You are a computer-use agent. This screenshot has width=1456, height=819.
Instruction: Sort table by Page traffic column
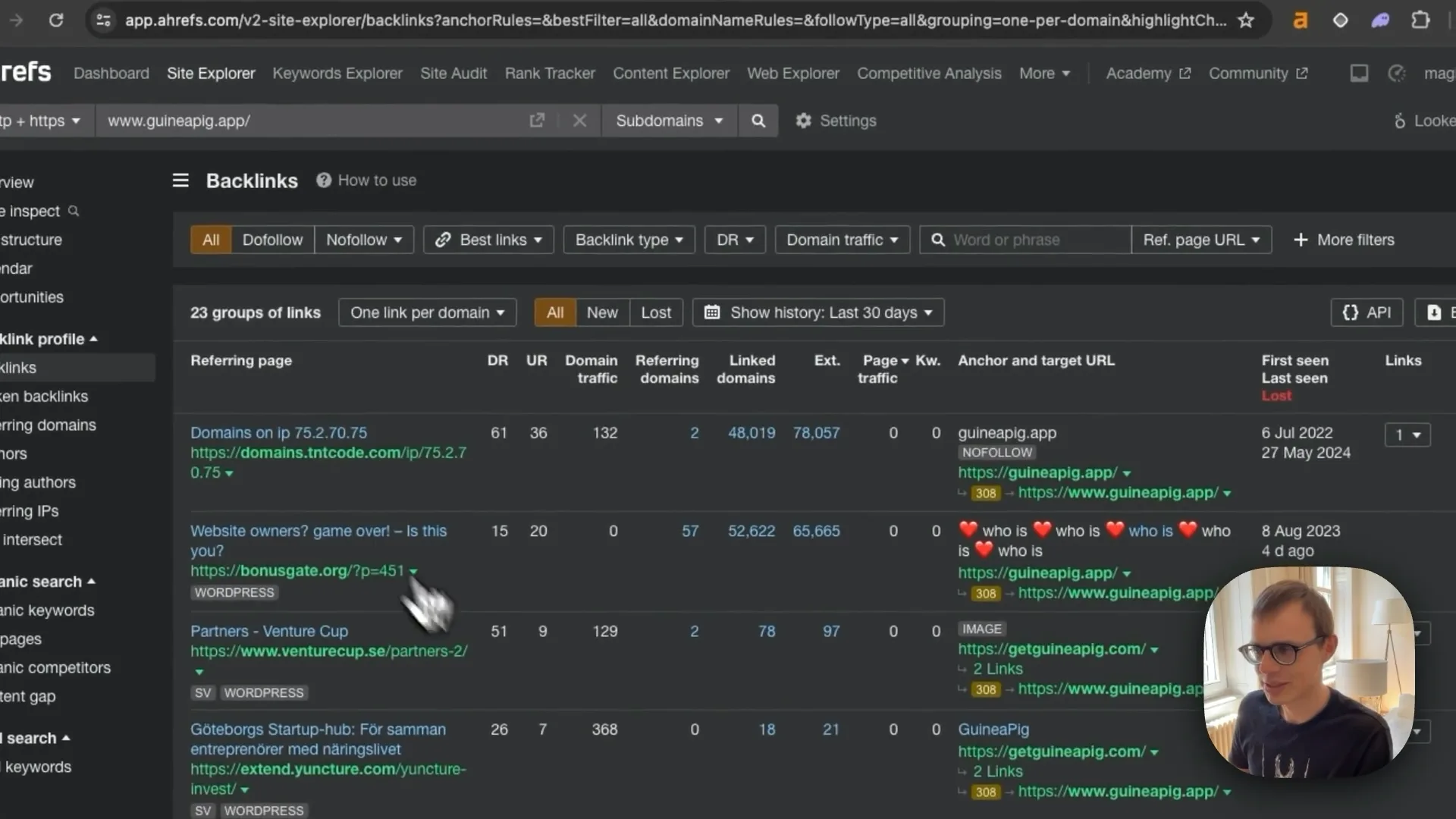tap(883, 369)
